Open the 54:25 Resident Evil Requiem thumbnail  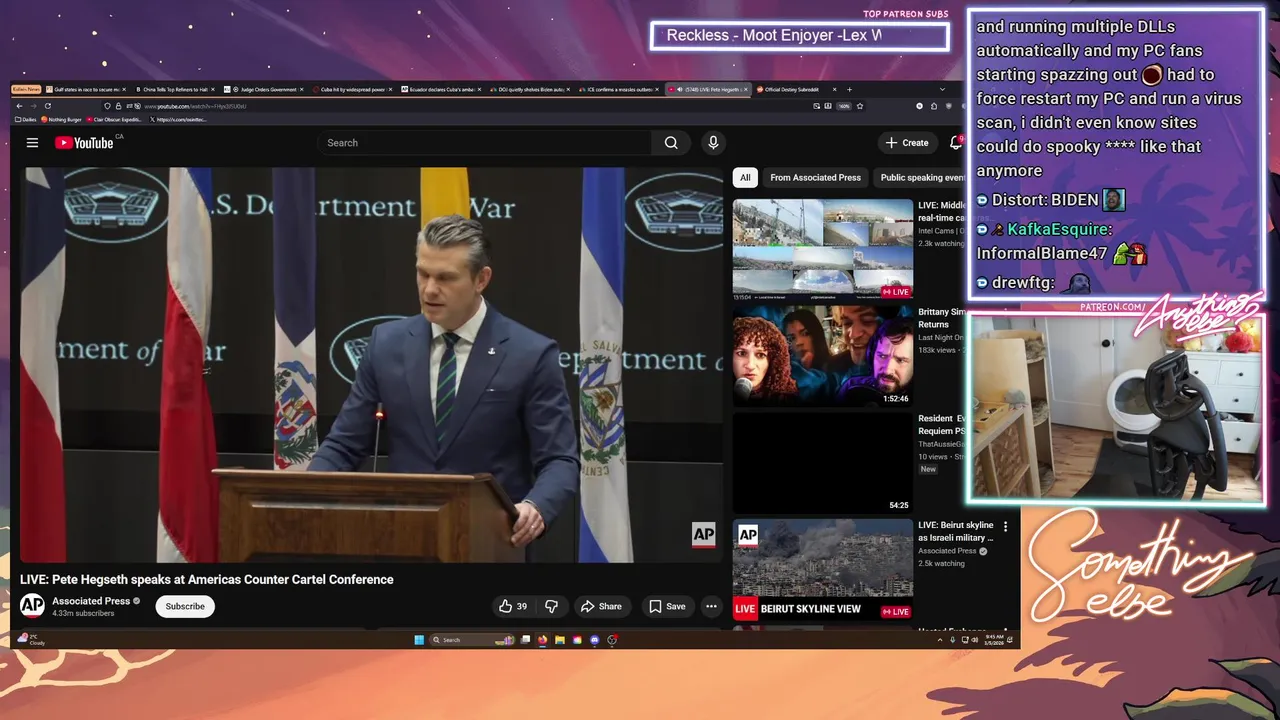(823, 463)
